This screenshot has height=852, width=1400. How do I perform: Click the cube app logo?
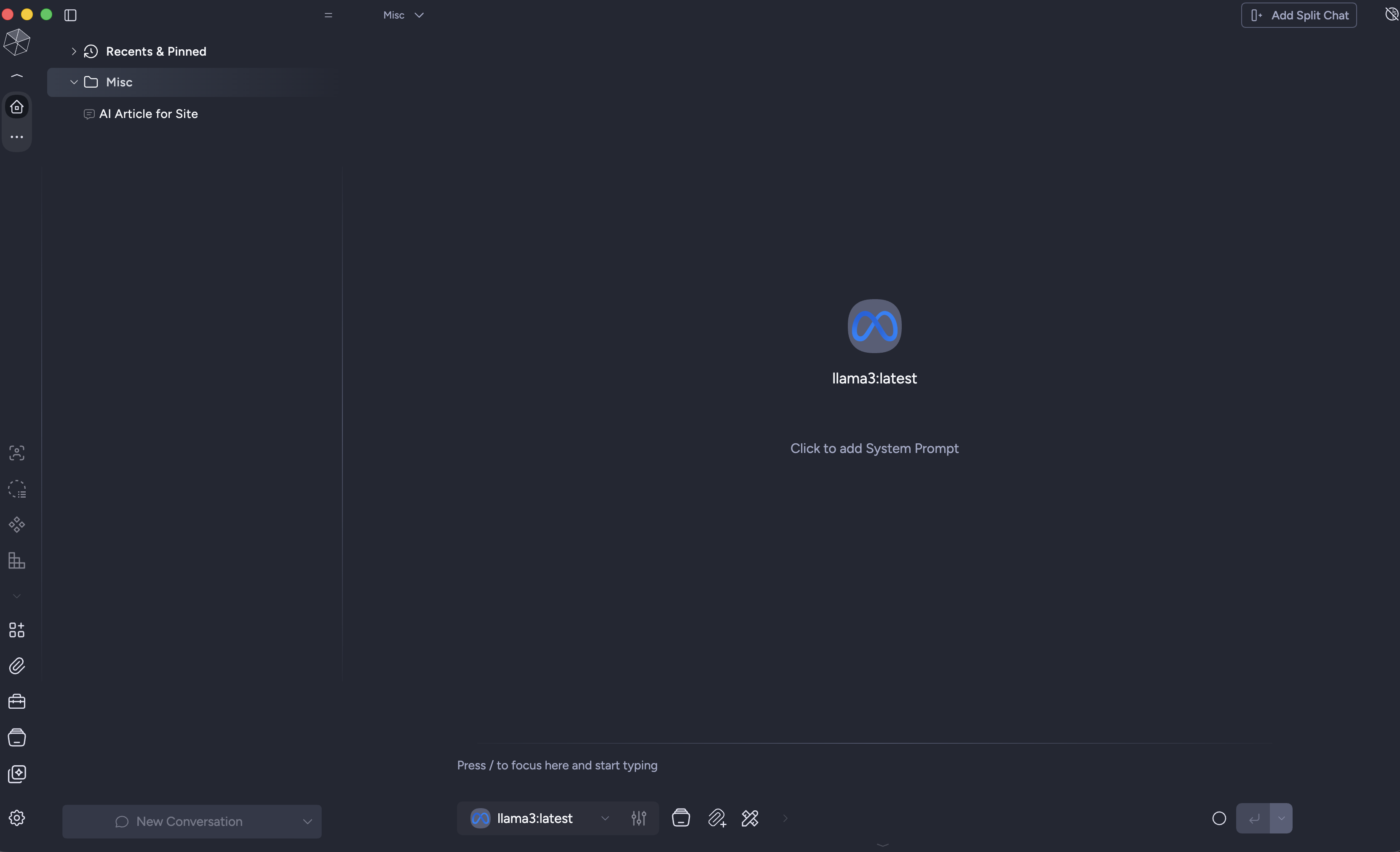pyautogui.click(x=16, y=43)
